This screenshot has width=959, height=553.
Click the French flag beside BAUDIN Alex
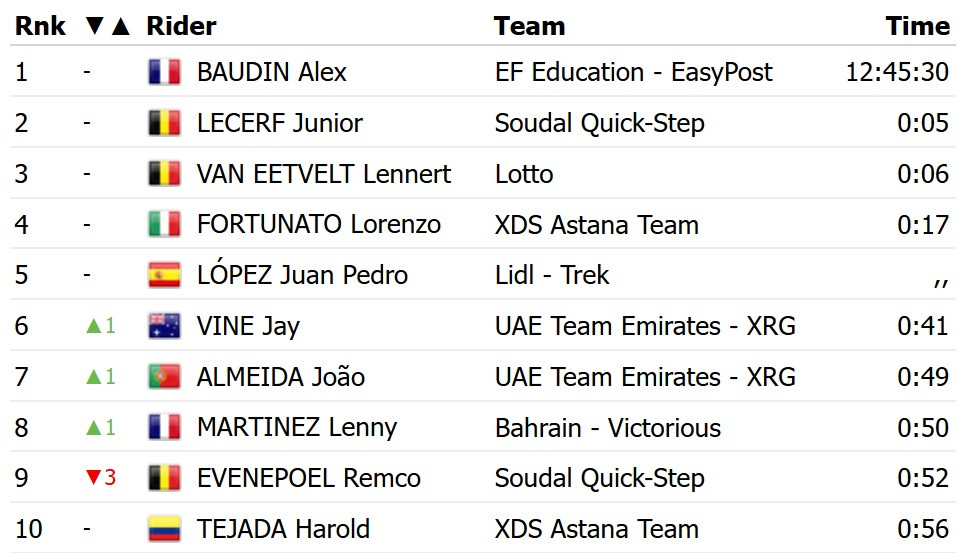[x=164, y=72]
